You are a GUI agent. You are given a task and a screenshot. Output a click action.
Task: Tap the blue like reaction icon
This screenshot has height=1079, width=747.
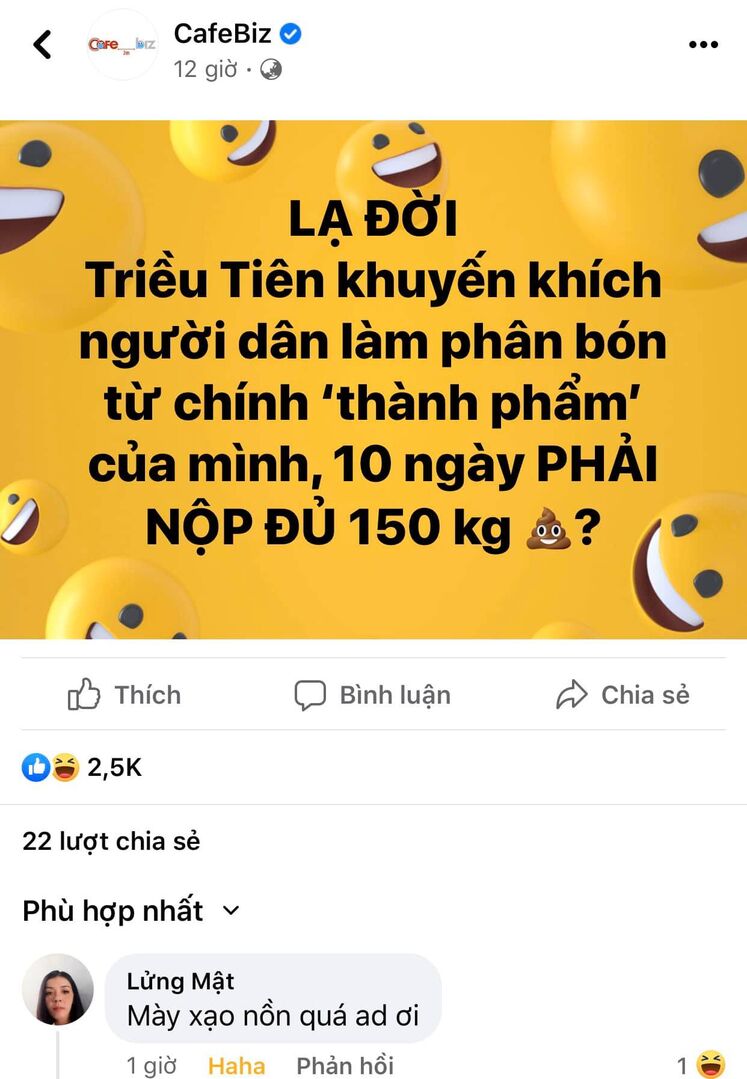click(36, 767)
